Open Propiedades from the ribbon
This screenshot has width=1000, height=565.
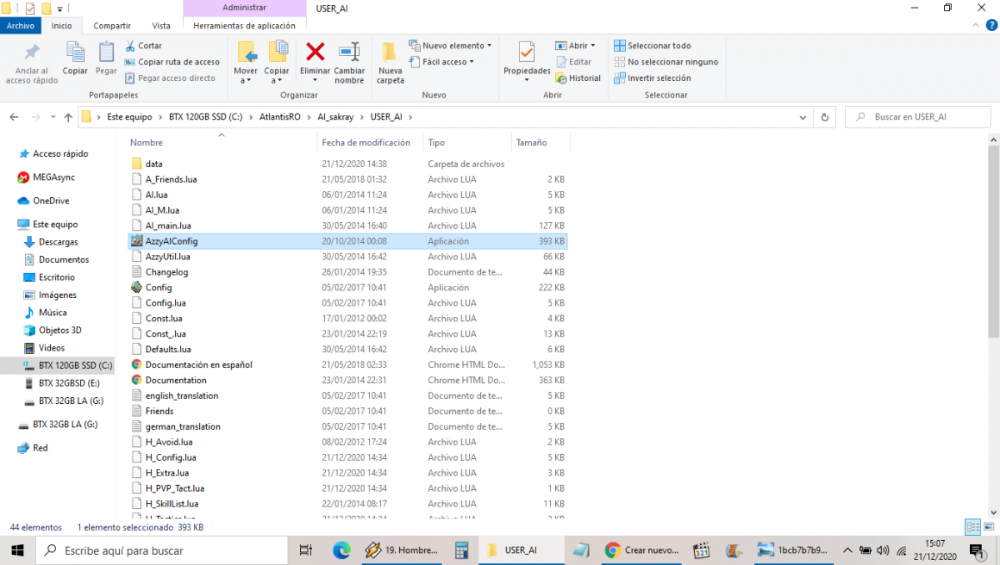(526, 52)
